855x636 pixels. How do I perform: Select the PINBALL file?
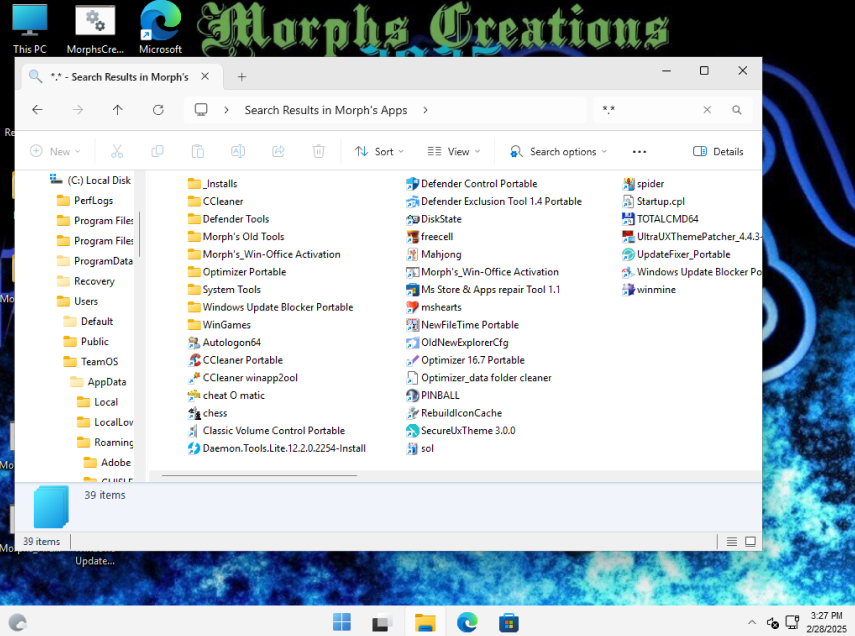(433, 395)
